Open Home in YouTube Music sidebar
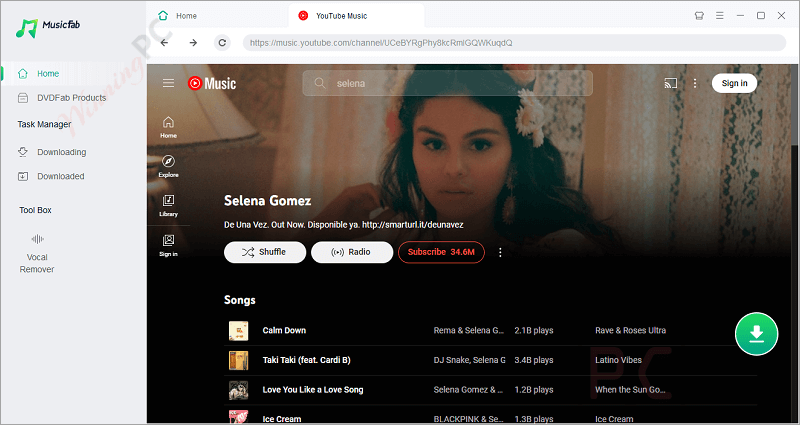This screenshot has height=425, width=800. pos(168,127)
